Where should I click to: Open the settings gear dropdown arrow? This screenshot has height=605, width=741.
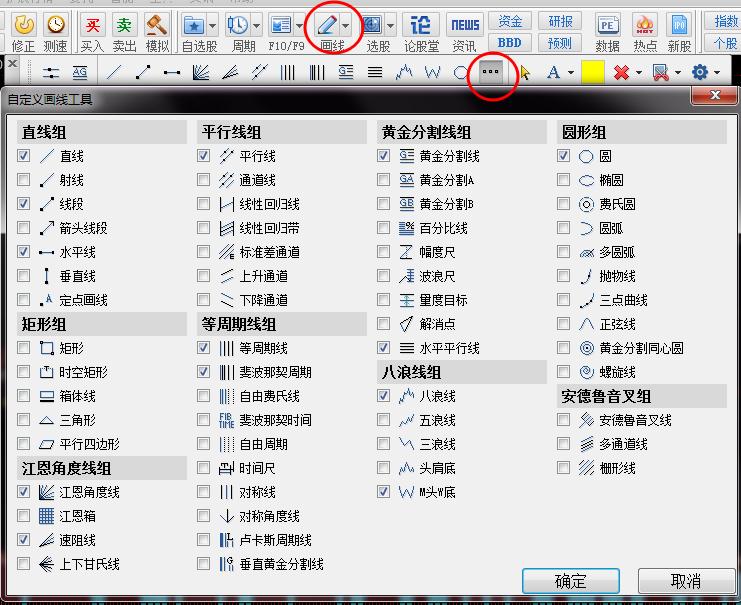click(x=717, y=72)
